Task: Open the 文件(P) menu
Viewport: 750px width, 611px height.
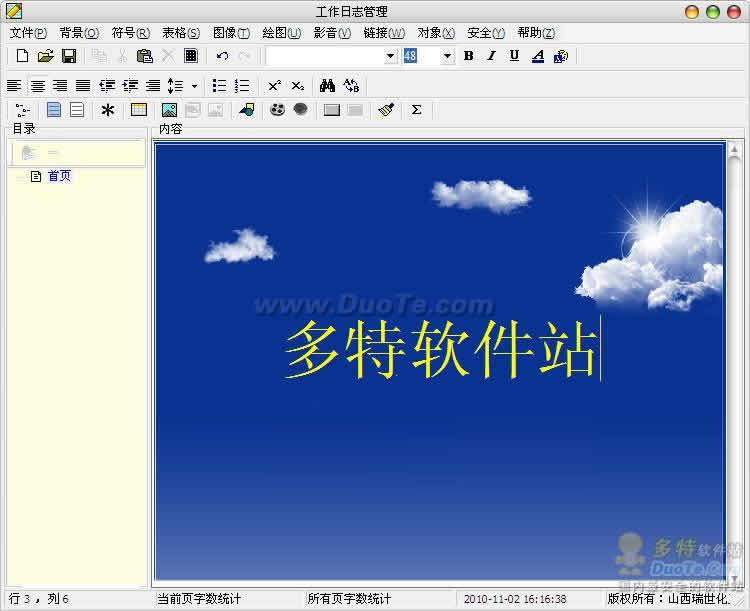Action: pos(28,33)
